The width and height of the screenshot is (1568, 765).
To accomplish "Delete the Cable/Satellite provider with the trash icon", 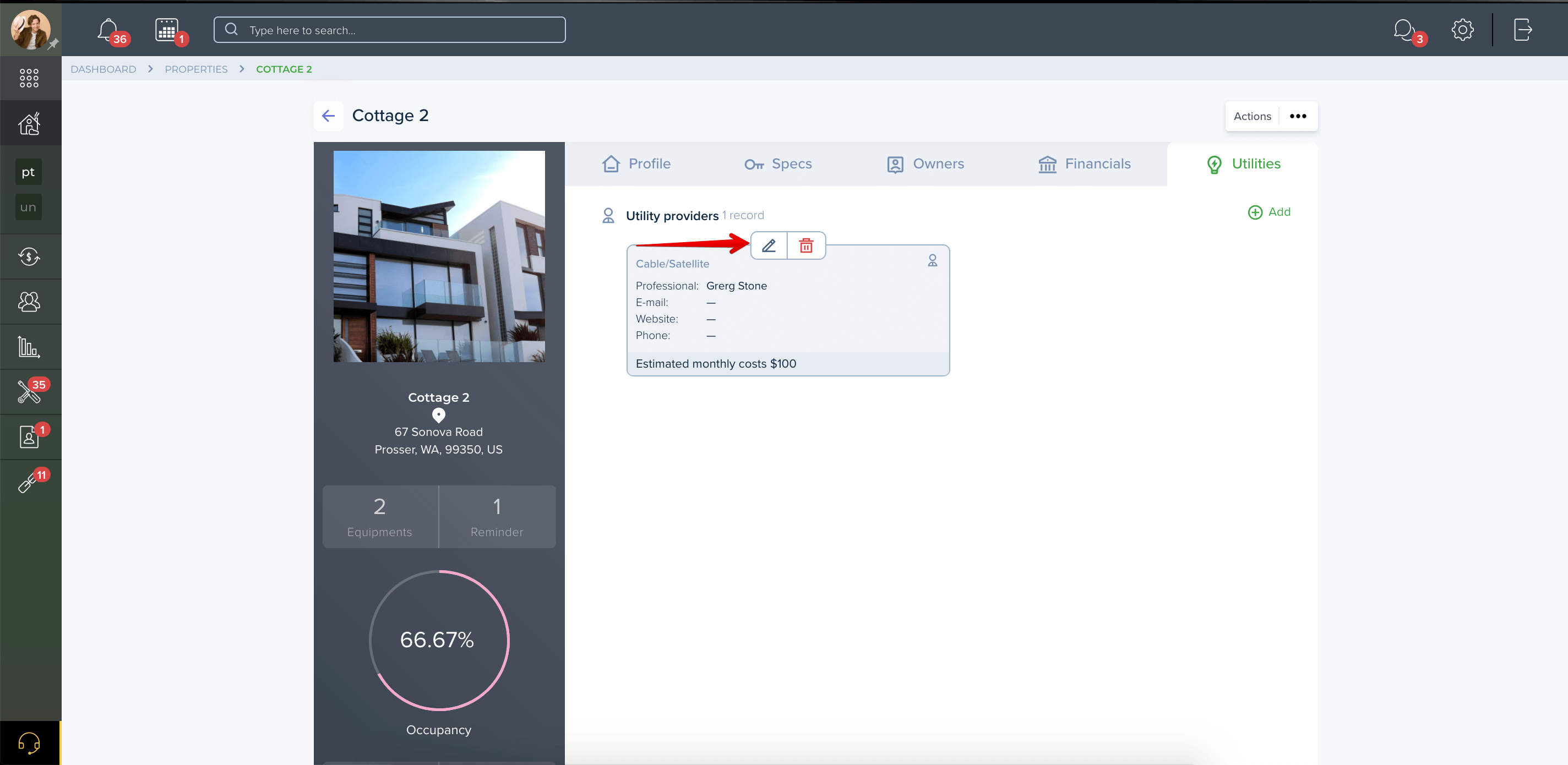I will 806,245.
